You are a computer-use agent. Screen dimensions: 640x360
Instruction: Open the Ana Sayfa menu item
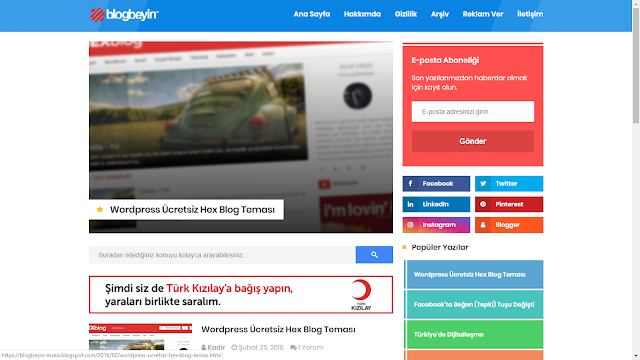pyautogui.click(x=311, y=14)
